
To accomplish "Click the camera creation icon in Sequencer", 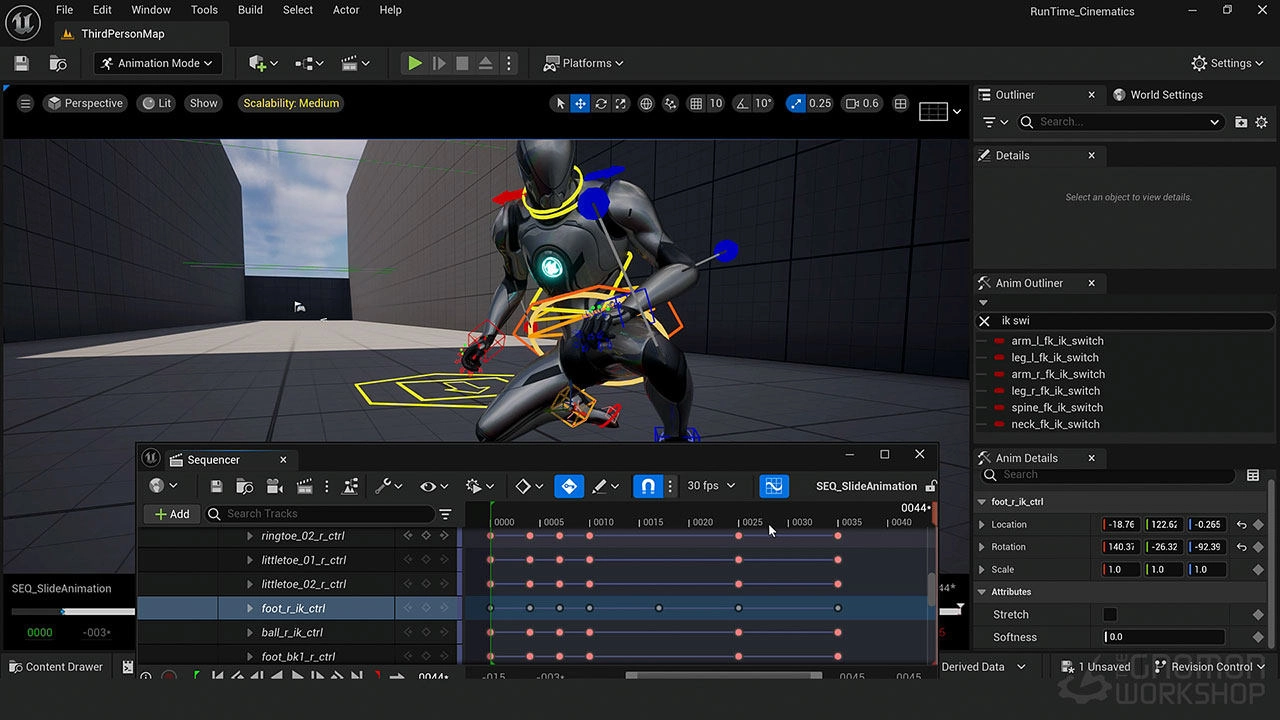I will coord(274,486).
